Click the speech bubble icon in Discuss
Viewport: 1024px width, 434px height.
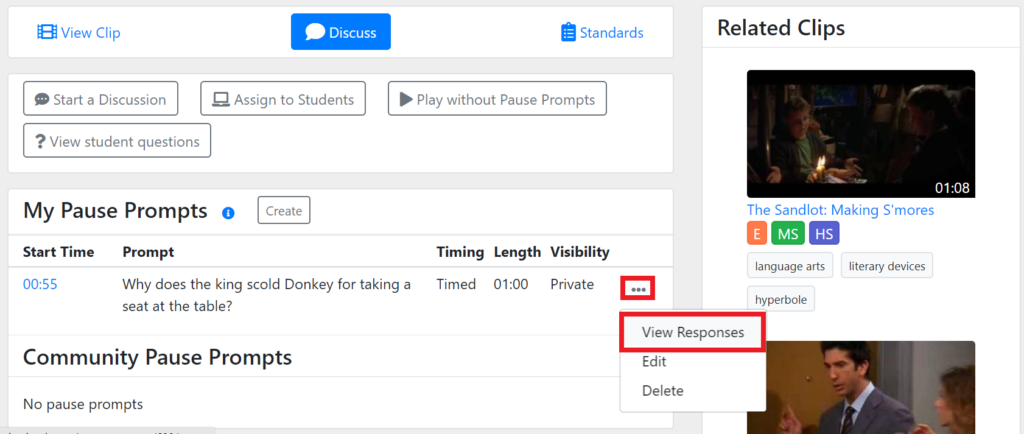pos(315,32)
